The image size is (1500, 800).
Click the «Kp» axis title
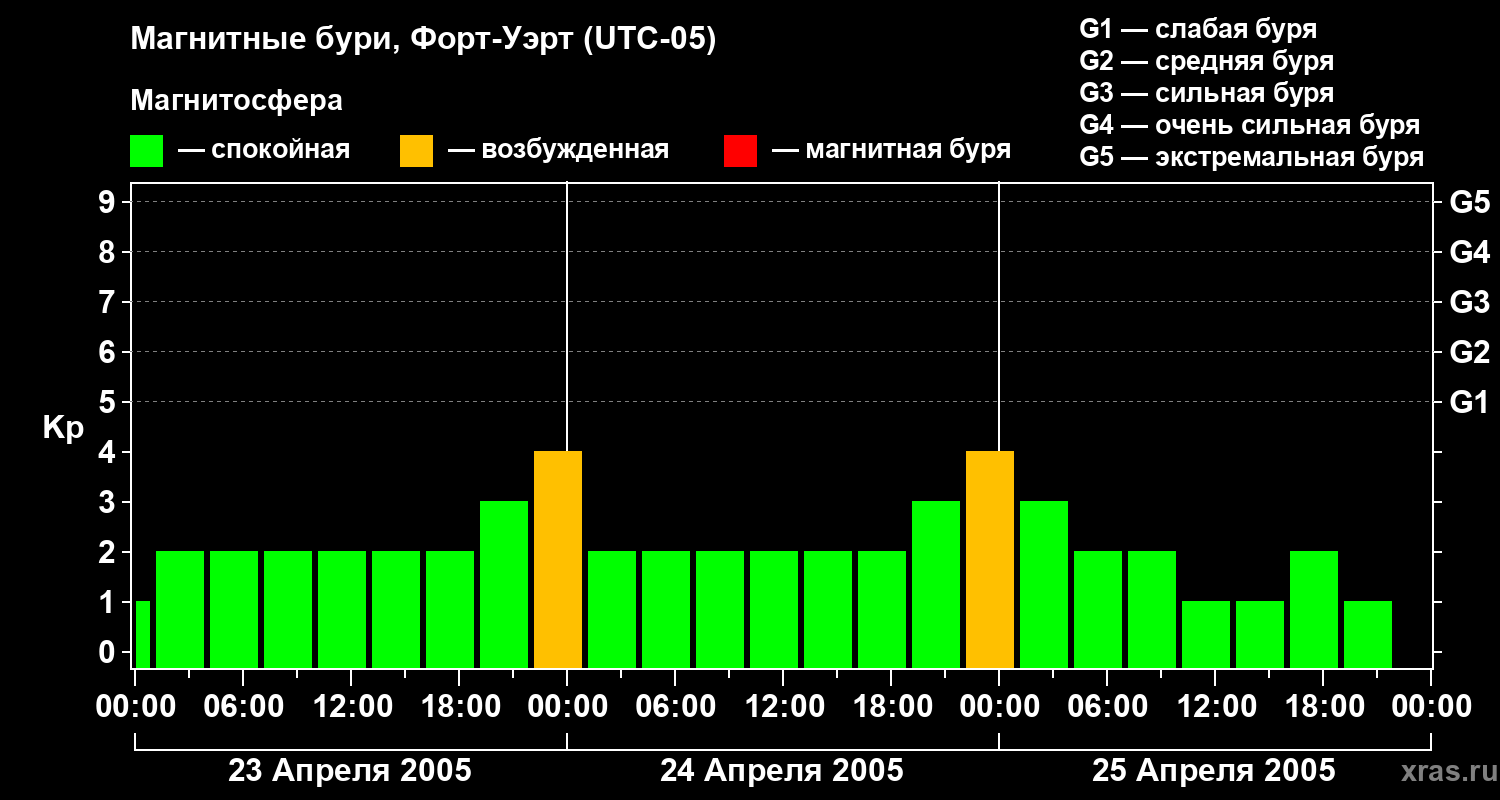pyautogui.click(x=63, y=428)
